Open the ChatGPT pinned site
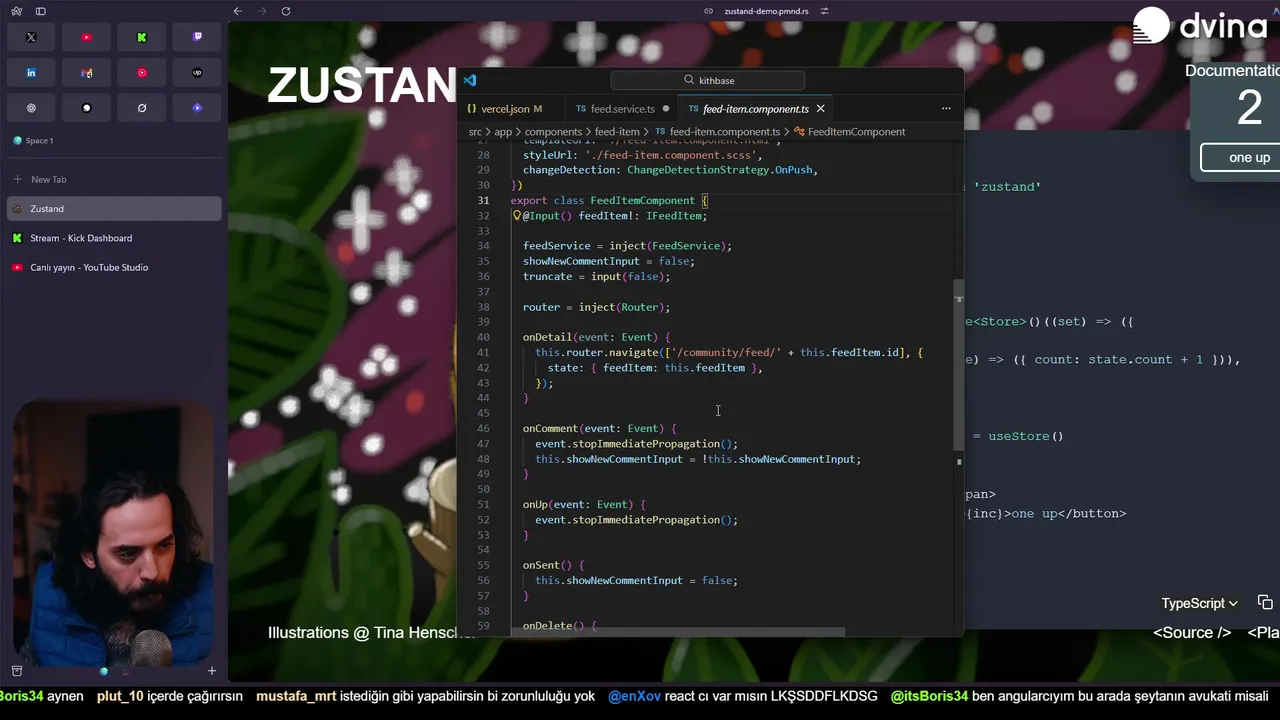This screenshot has width=1280, height=720. tap(31, 108)
